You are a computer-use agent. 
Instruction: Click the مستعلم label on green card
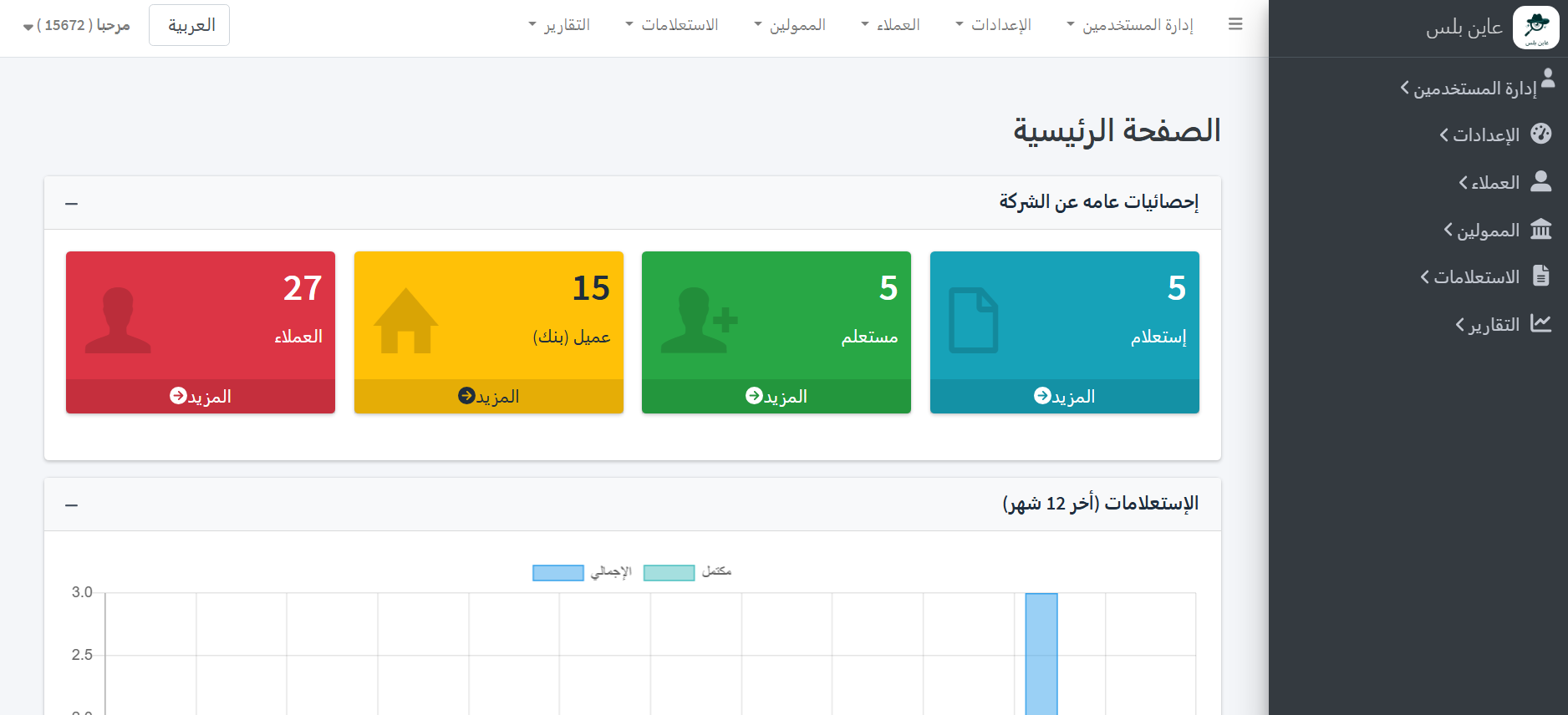tap(870, 337)
